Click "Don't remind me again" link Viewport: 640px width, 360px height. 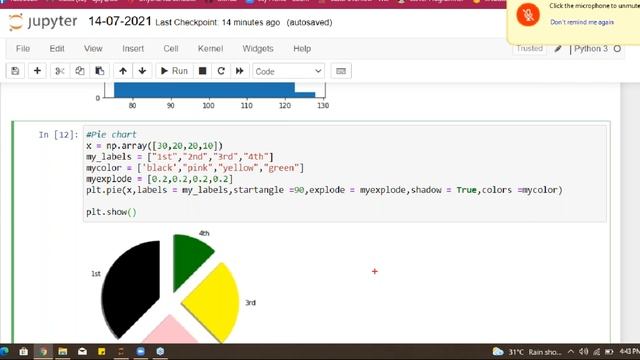tap(582, 22)
